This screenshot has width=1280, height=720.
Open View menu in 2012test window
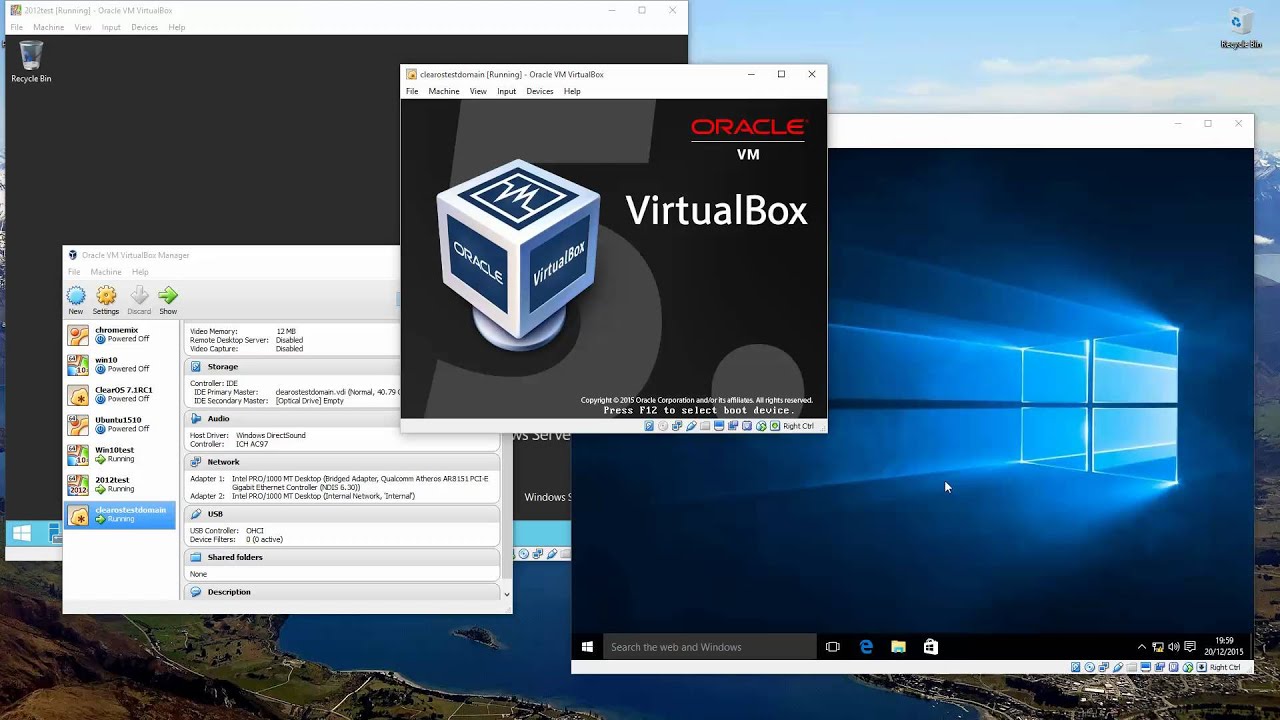(x=83, y=27)
